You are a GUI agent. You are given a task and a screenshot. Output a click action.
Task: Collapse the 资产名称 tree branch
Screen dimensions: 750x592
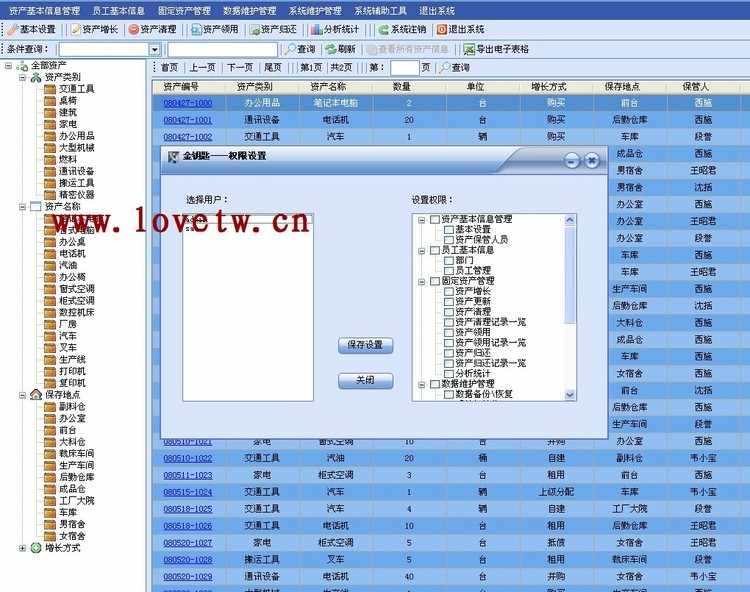(22, 207)
